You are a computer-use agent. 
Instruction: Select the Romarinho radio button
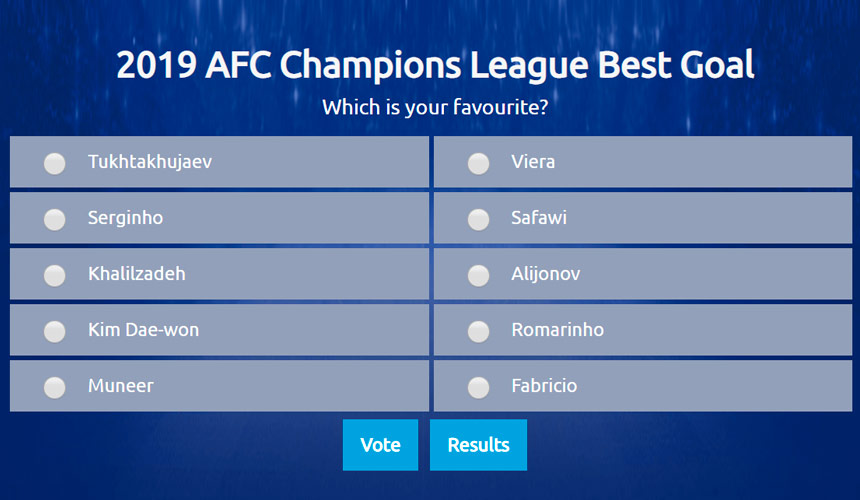[x=479, y=331]
